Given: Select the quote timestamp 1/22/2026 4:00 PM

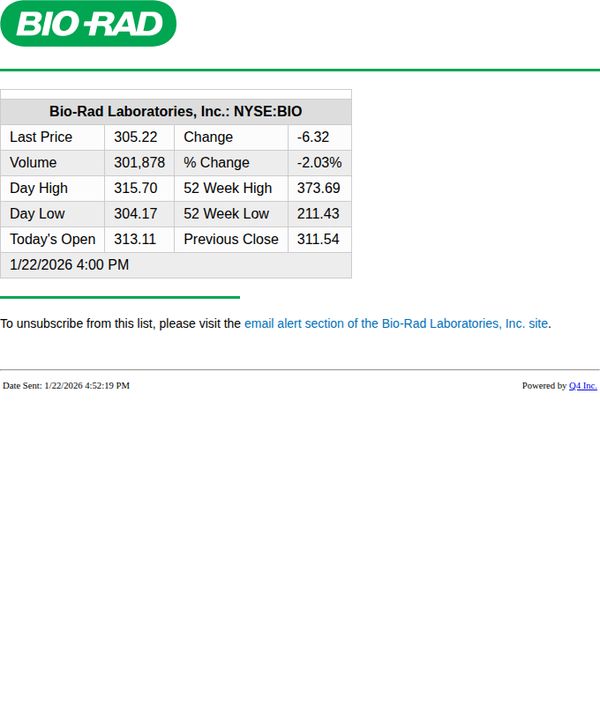Looking at the screenshot, I should coord(69,265).
